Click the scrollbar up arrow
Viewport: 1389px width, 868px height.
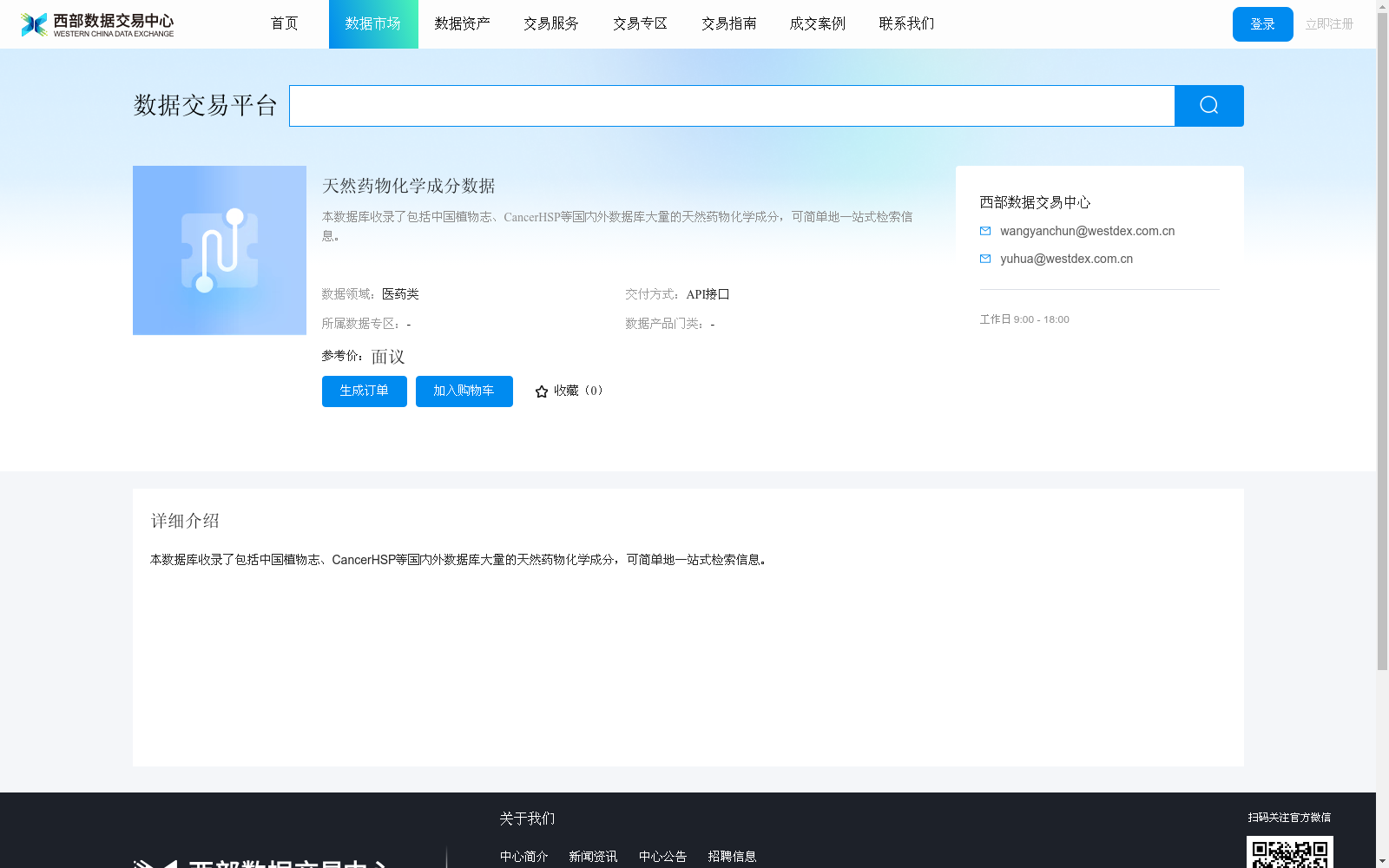(1382, 6)
